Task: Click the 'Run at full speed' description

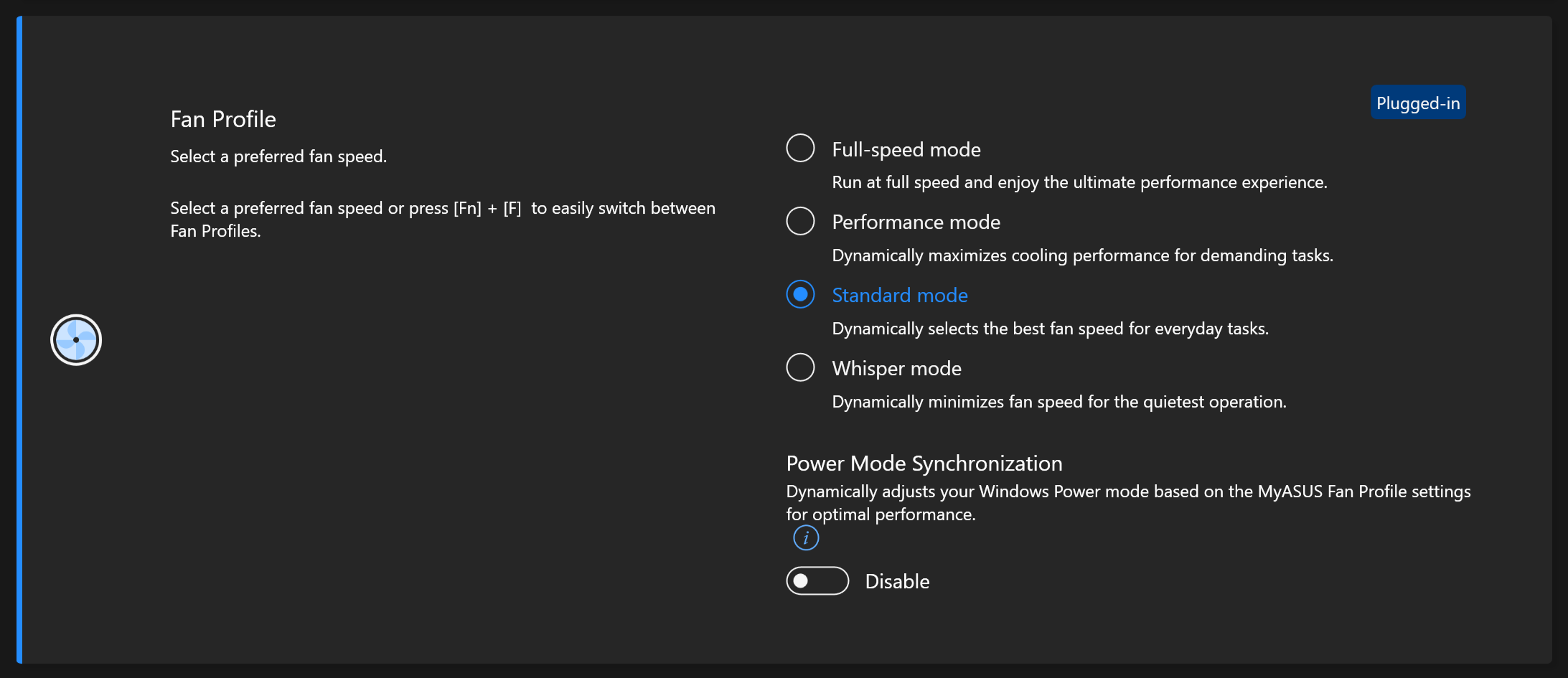Action: (1079, 182)
